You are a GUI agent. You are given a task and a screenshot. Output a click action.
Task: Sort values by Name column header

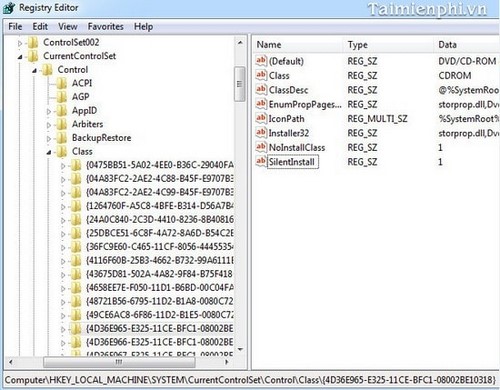298,45
